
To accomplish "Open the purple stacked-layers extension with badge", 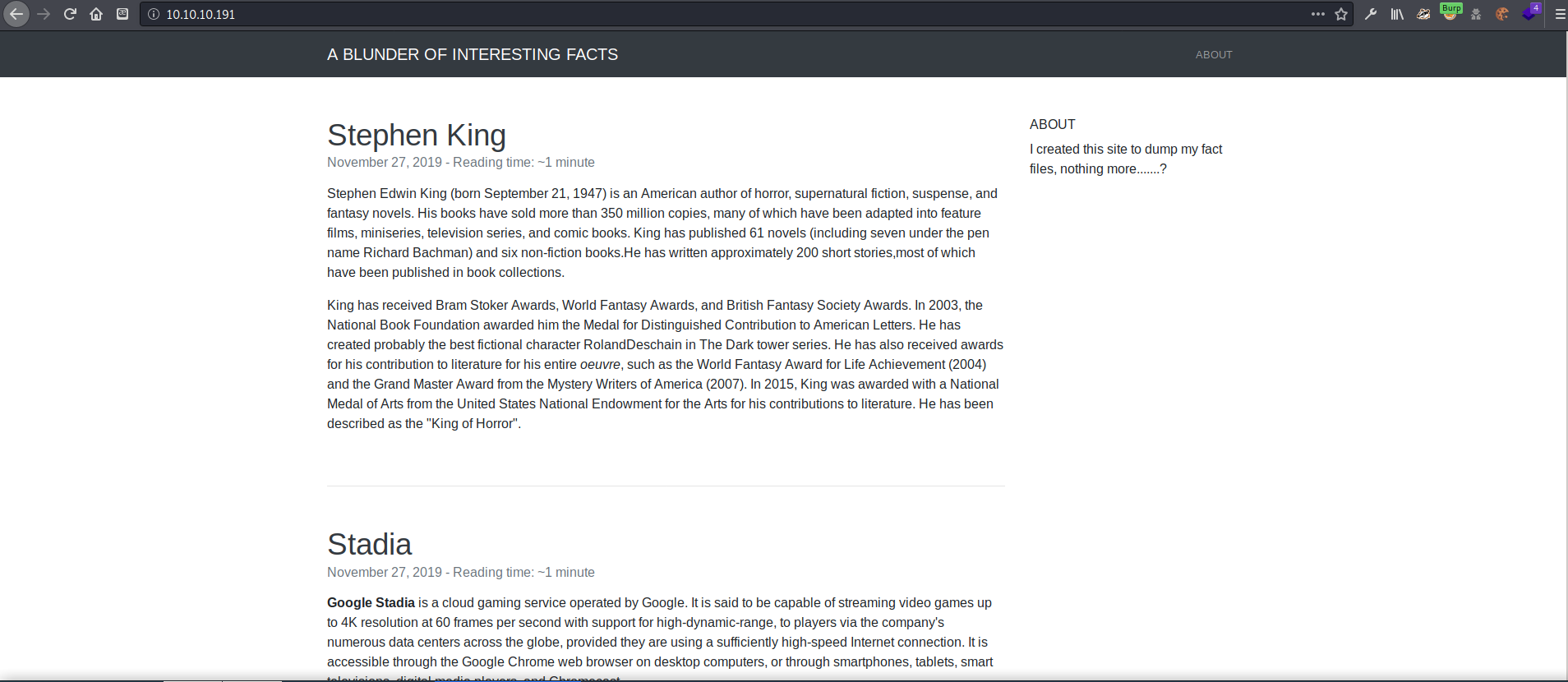I will coord(1529,13).
